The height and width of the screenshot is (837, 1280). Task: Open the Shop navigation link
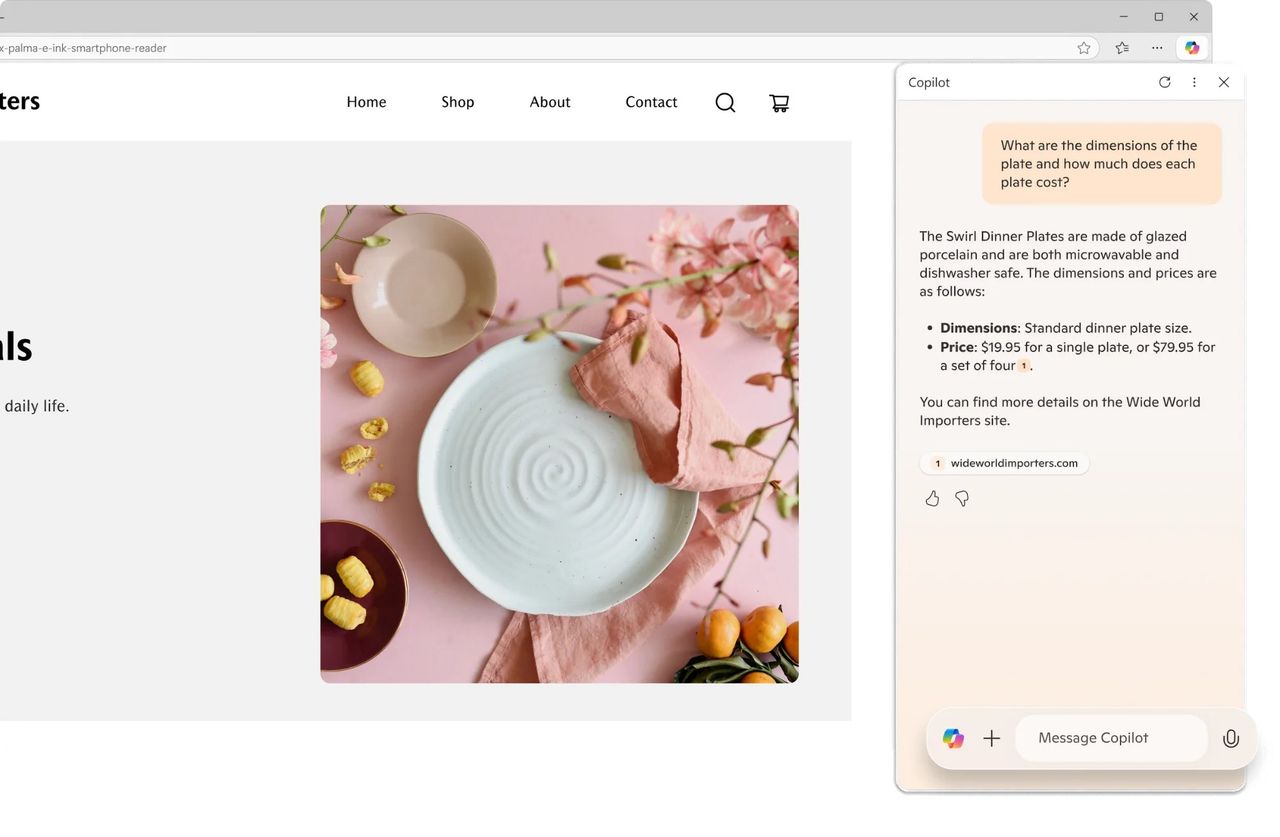click(457, 102)
